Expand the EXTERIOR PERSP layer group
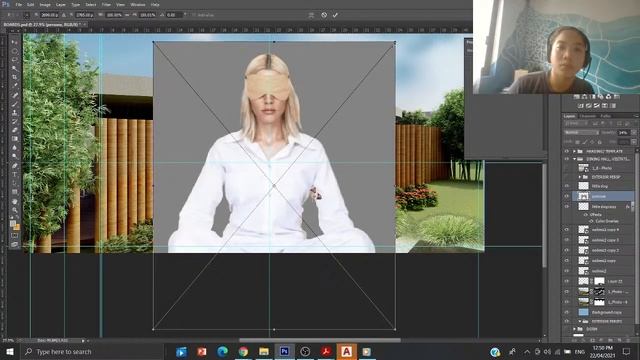The width and height of the screenshot is (640, 360). (580, 177)
